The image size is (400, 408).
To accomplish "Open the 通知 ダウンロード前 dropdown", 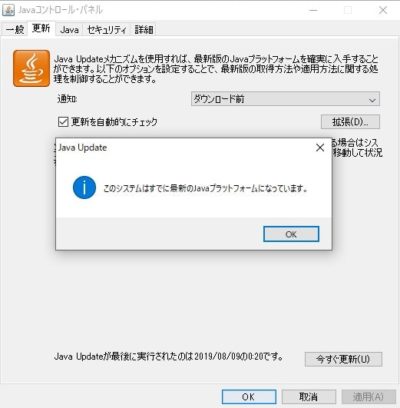I will tap(285, 99).
